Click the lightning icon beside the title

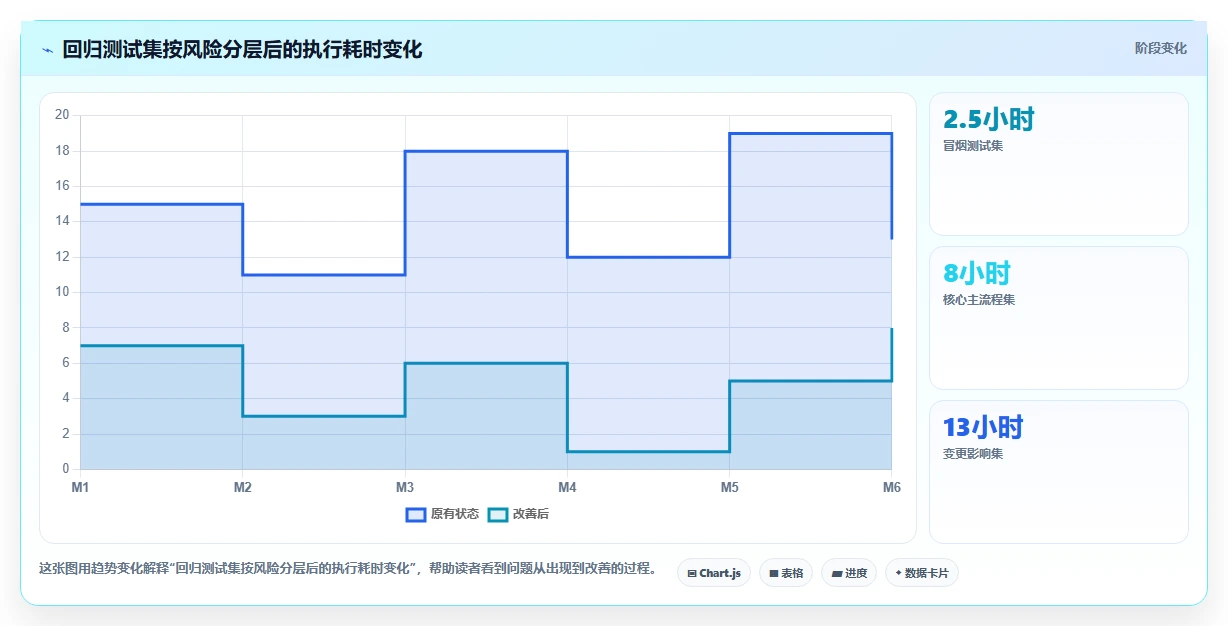[x=47, y=49]
